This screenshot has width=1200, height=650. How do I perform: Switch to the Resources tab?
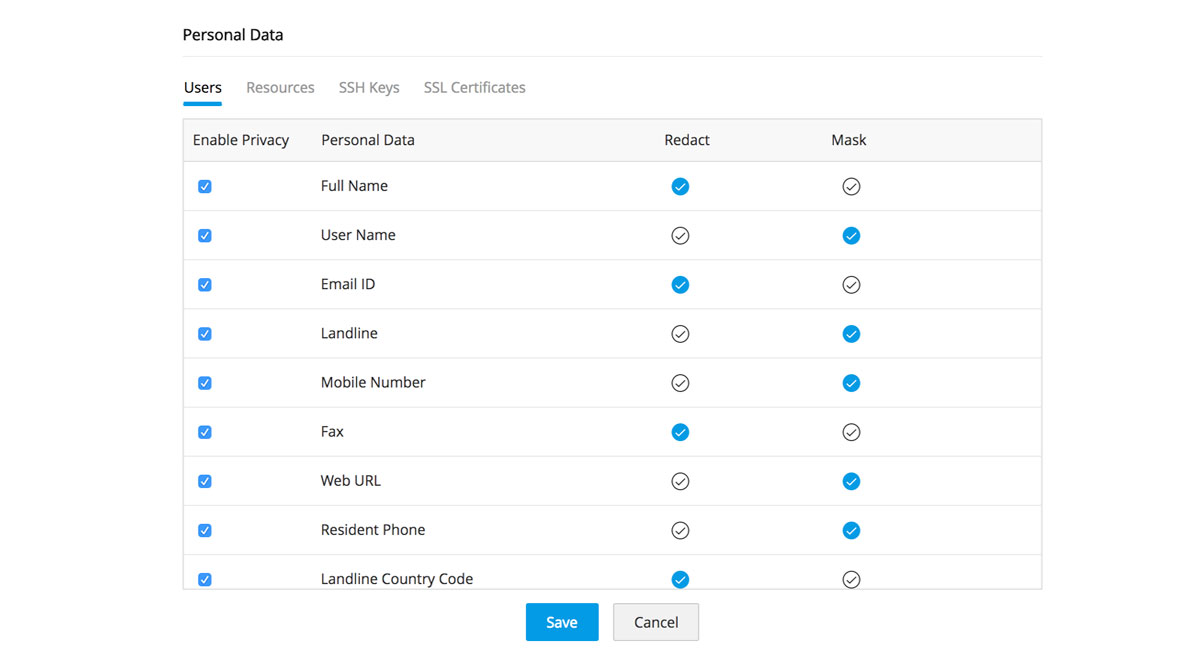click(x=280, y=88)
